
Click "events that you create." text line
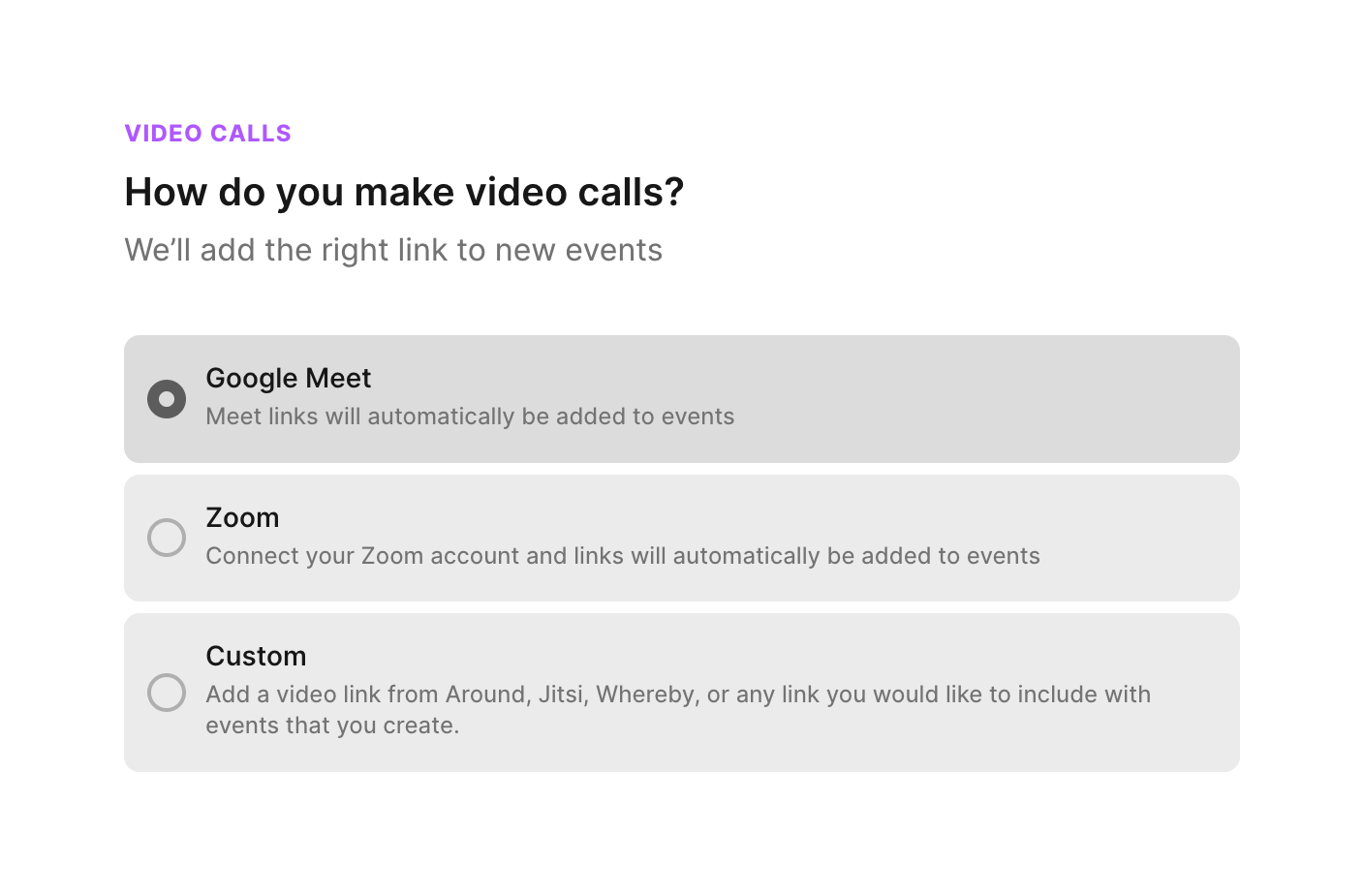pos(332,726)
